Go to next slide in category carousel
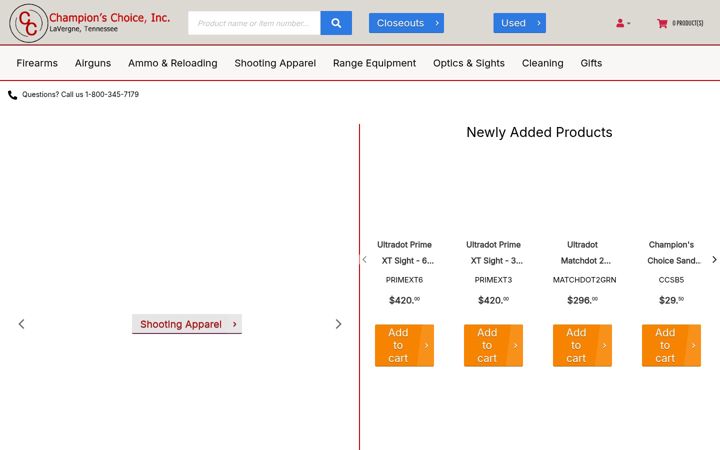This screenshot has width=720, height=450. pos(338,324)
